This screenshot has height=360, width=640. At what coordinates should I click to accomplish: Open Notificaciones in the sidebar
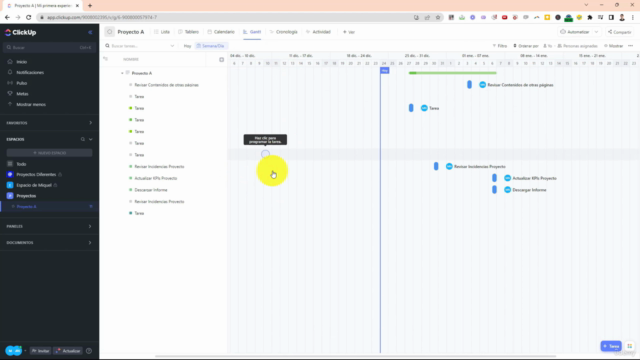pyautogui.click(x=30, y=72)
